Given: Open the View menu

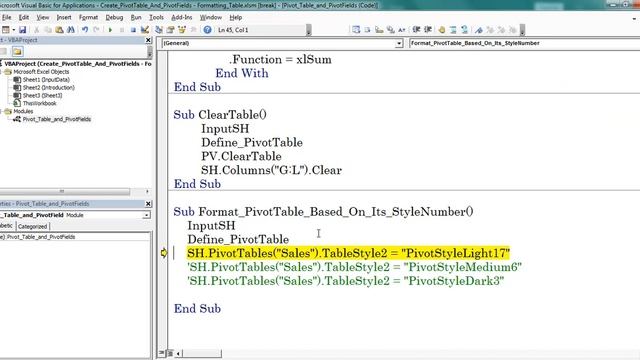Looking at the screenshot, I should [42, 18].
